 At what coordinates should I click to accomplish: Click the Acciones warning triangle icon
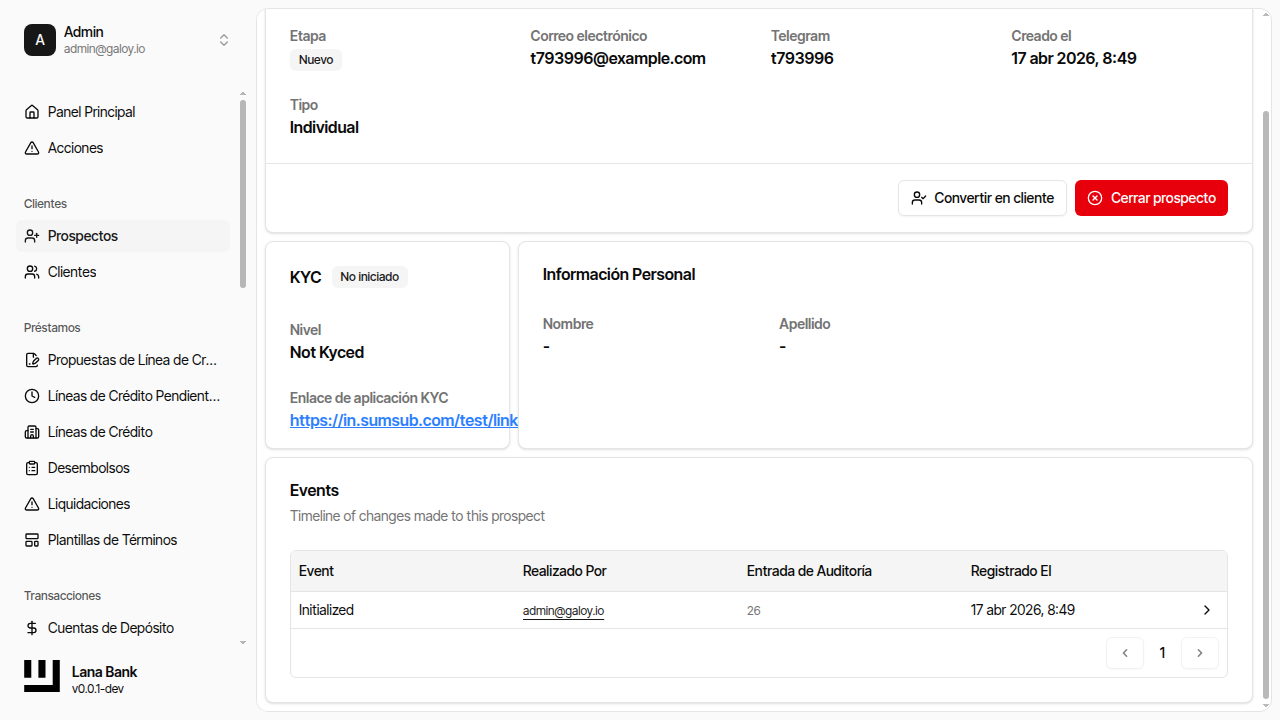tap(32, 147)
